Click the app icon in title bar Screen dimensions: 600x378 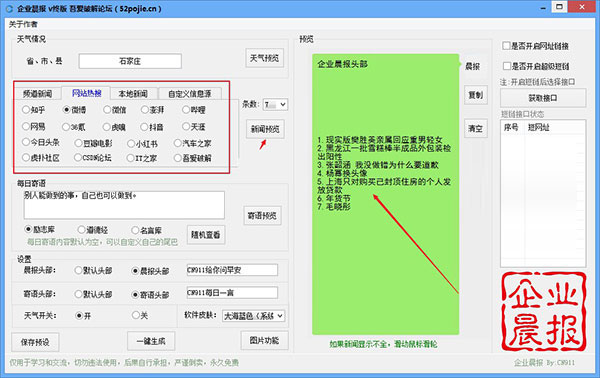[9, 8]
